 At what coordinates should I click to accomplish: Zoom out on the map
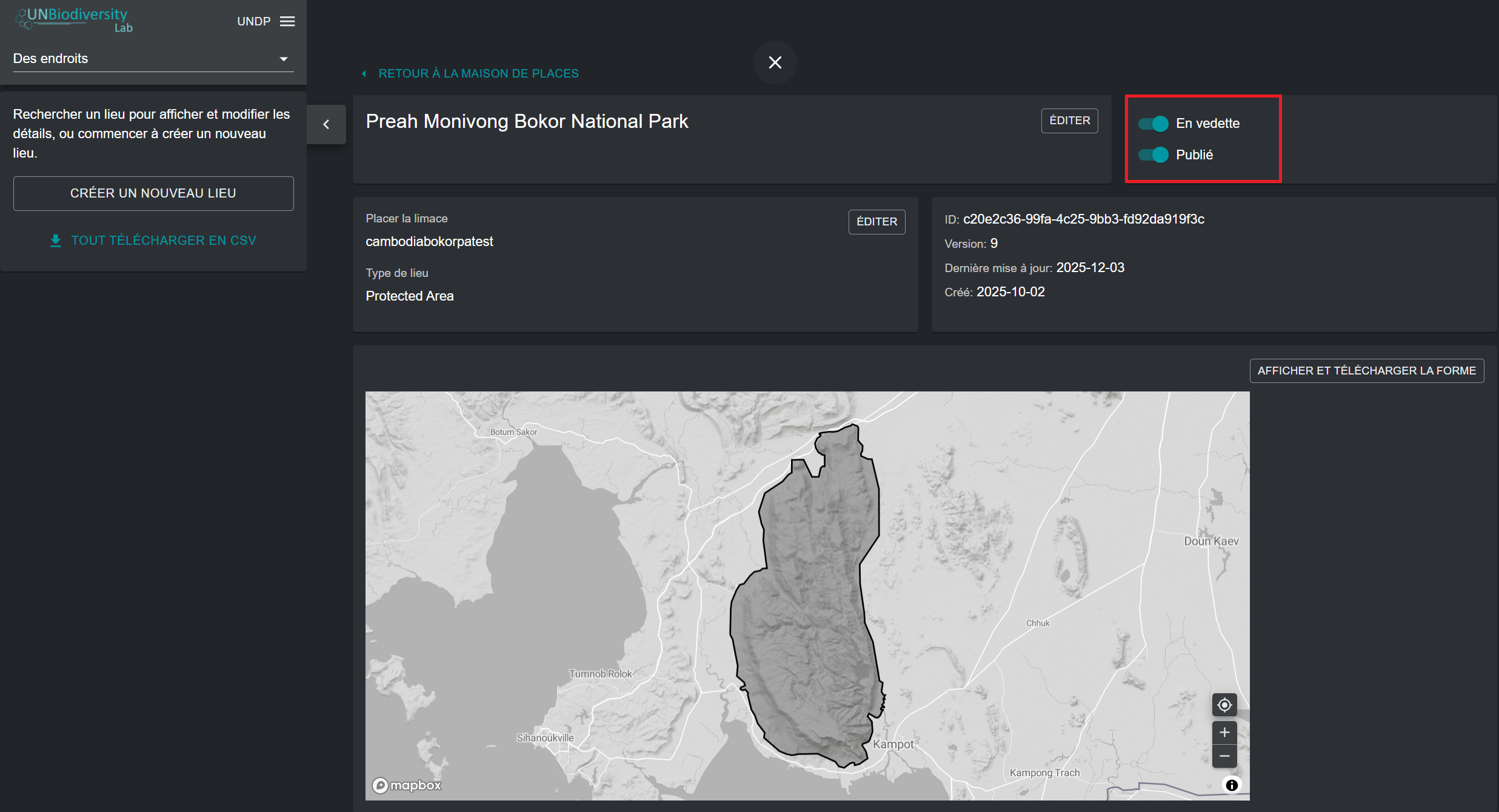[x=1224, y=756]
